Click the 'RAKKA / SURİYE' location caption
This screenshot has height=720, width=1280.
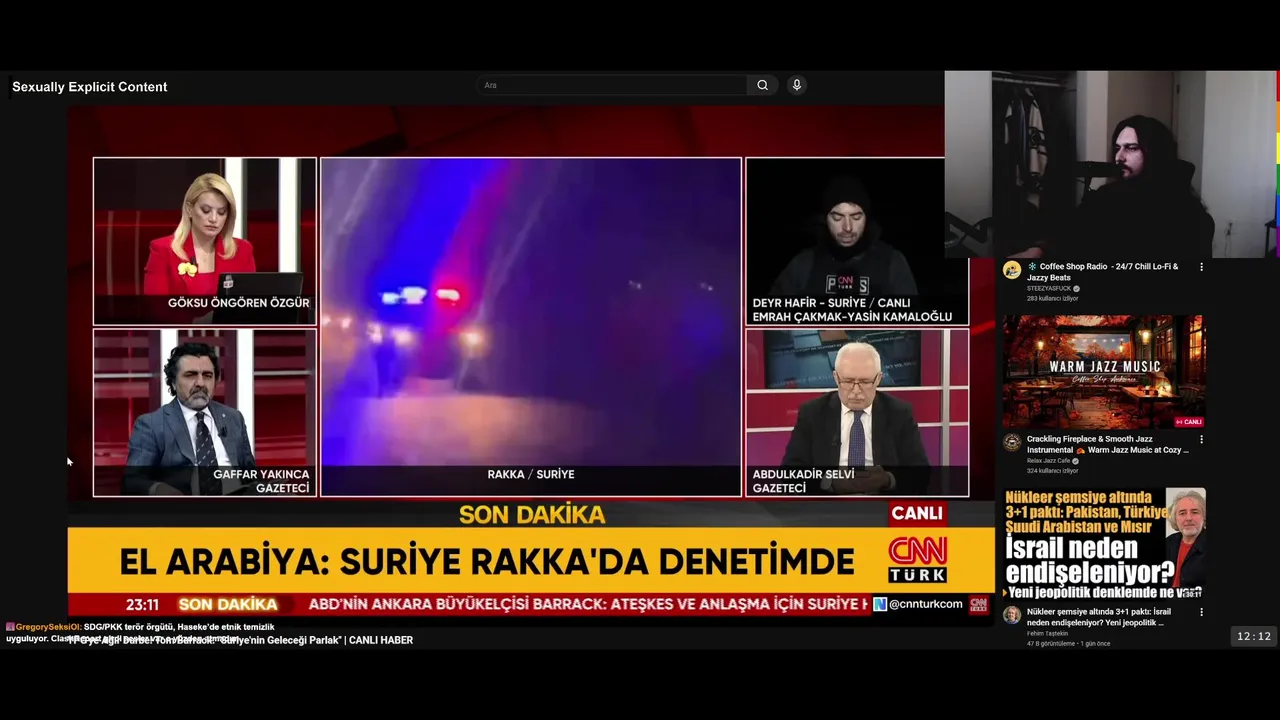(531, 474)
